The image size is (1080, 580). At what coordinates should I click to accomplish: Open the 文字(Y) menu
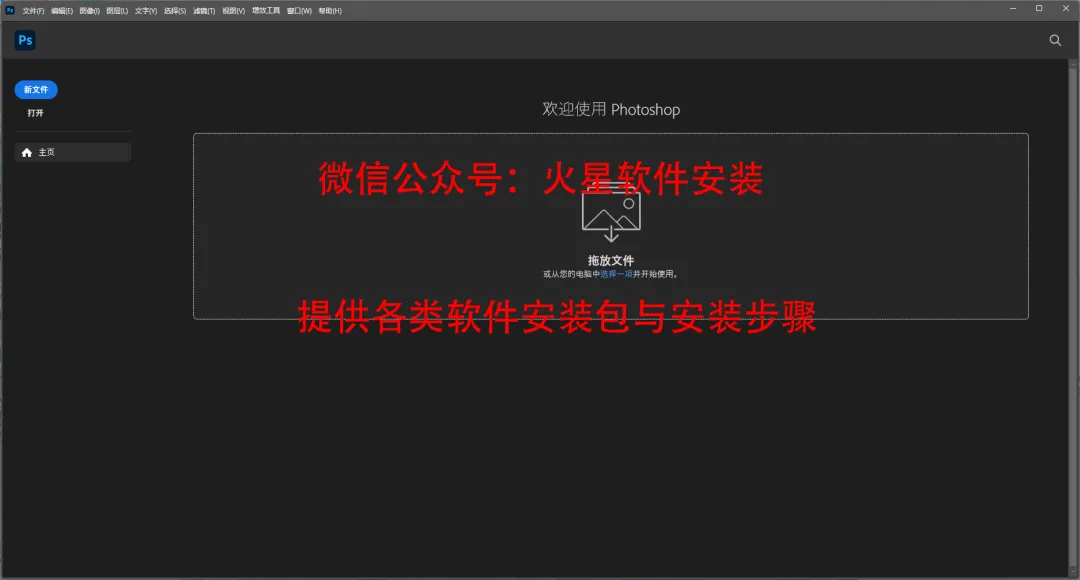pyautogui.click(x=146, y=11)
